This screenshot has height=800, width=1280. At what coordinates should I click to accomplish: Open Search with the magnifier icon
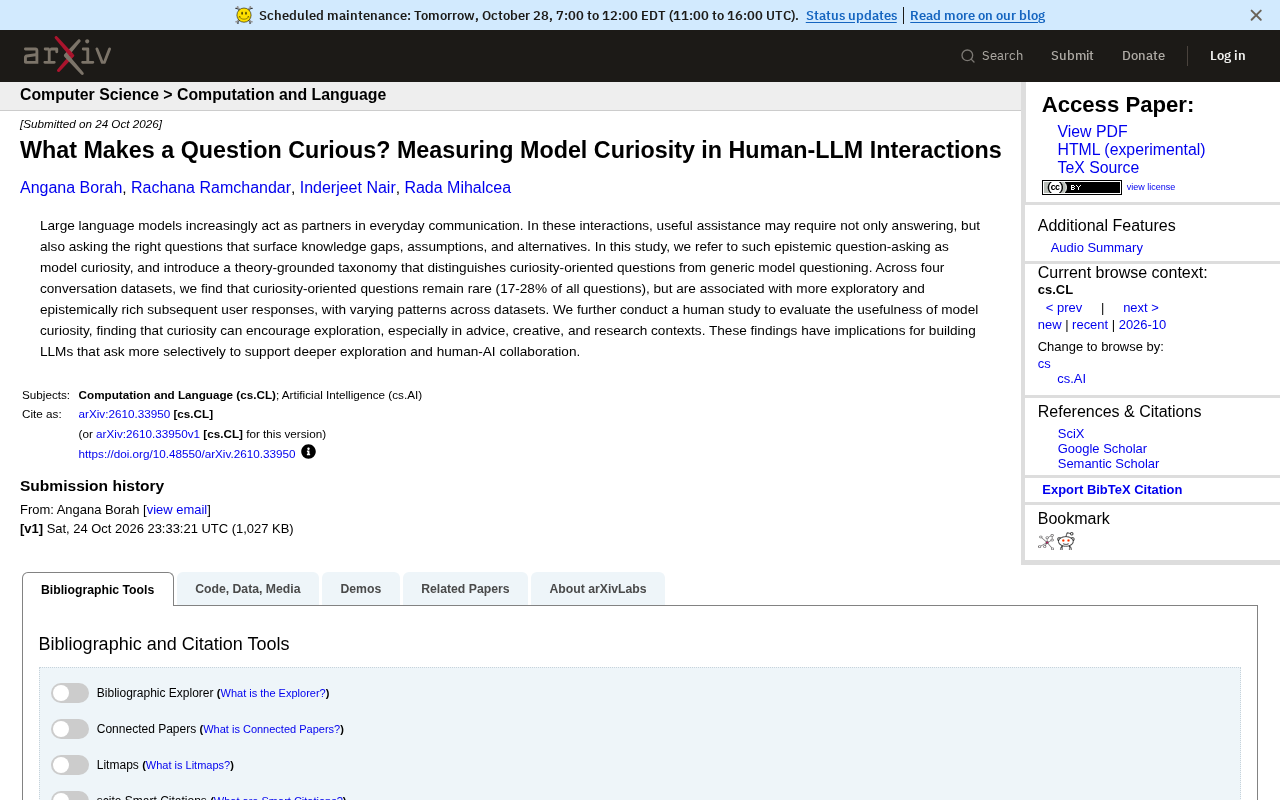(x=992, y=56)
